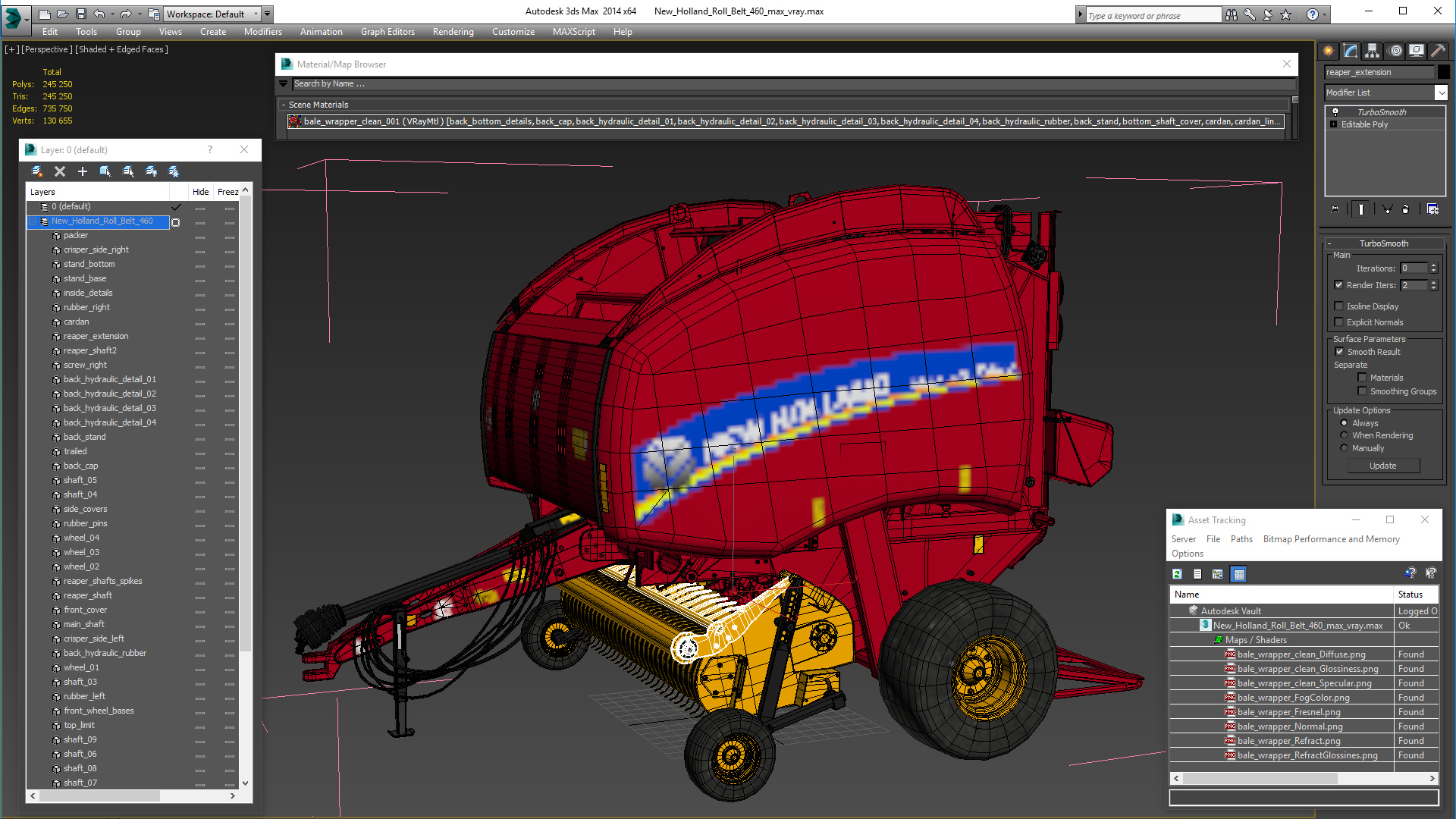Click the Update button in TurboSmooth

[x=1383, y=466]
